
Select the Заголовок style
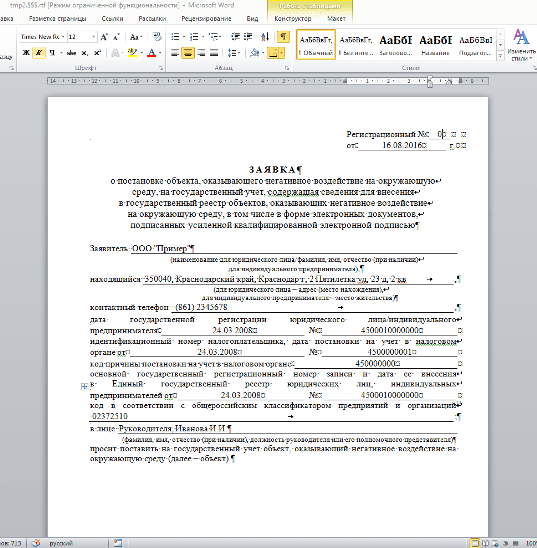tap(396, 45)
